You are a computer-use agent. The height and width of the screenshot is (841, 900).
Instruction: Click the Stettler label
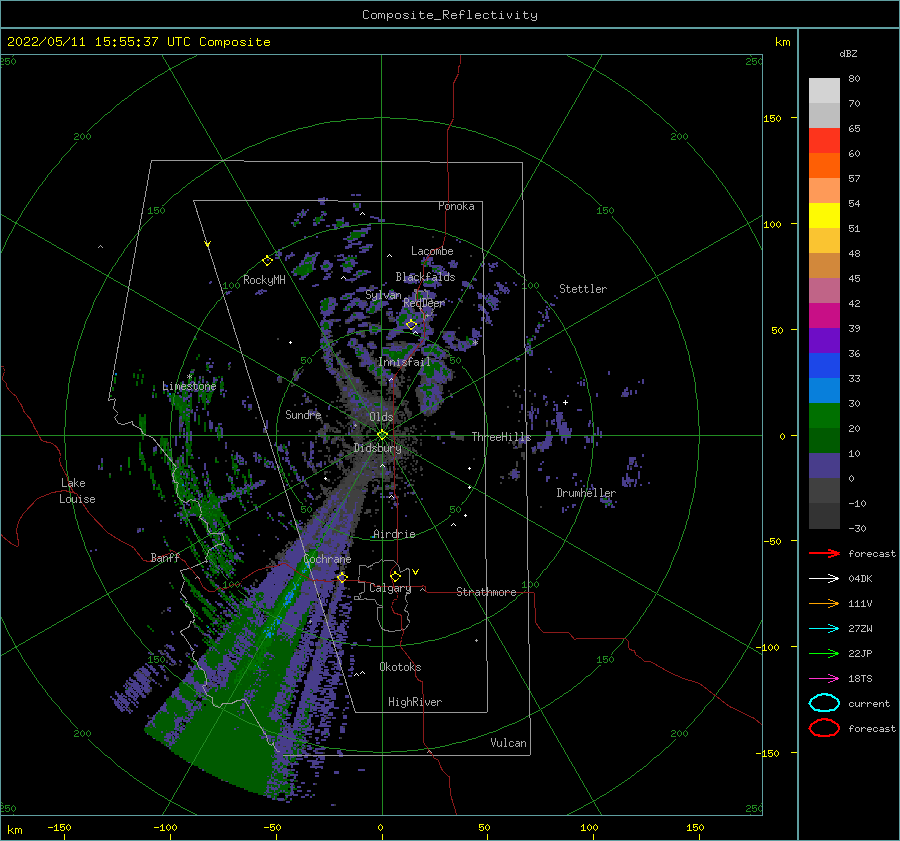(583, 289)
